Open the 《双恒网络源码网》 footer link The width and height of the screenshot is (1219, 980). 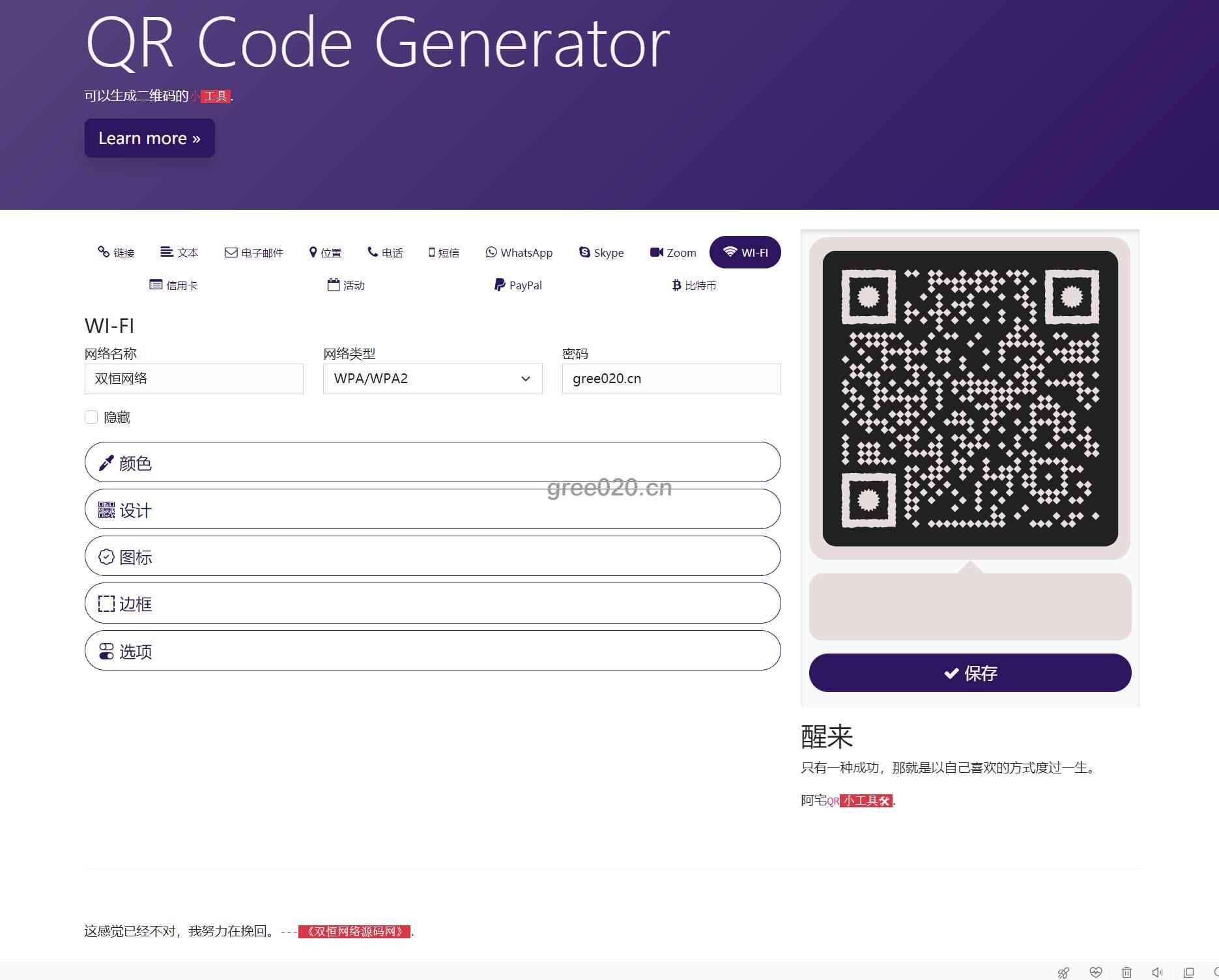click(354, 932)
